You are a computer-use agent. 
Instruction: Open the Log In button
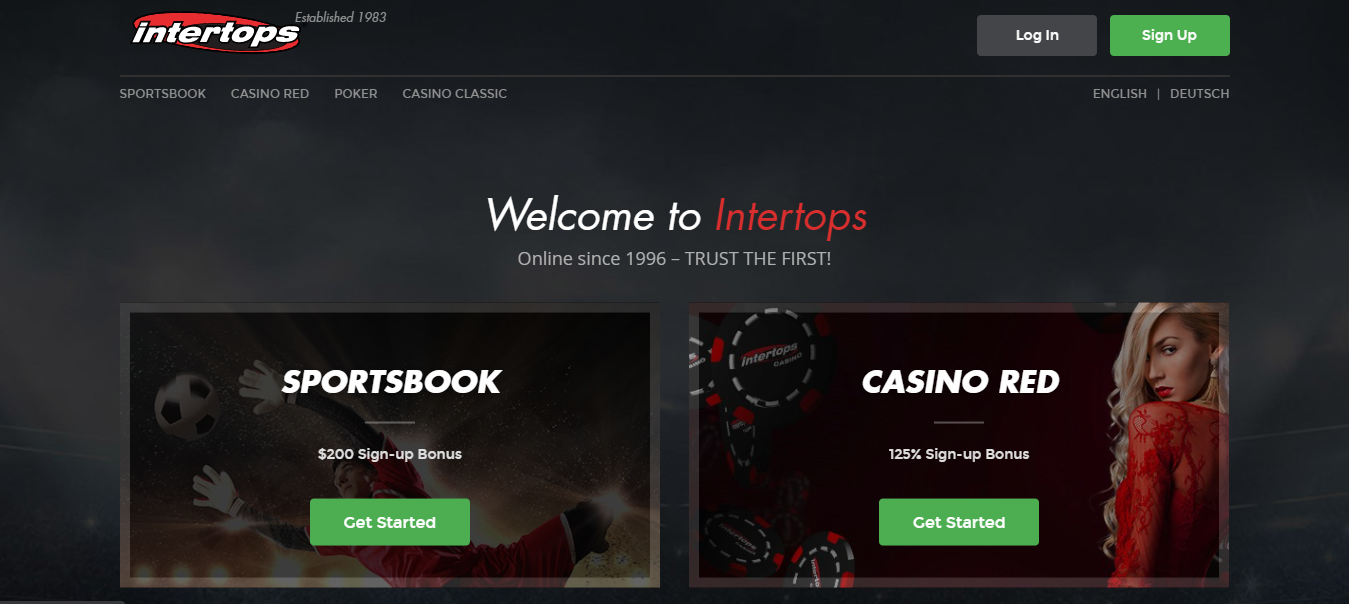(x=1037, y=35)
